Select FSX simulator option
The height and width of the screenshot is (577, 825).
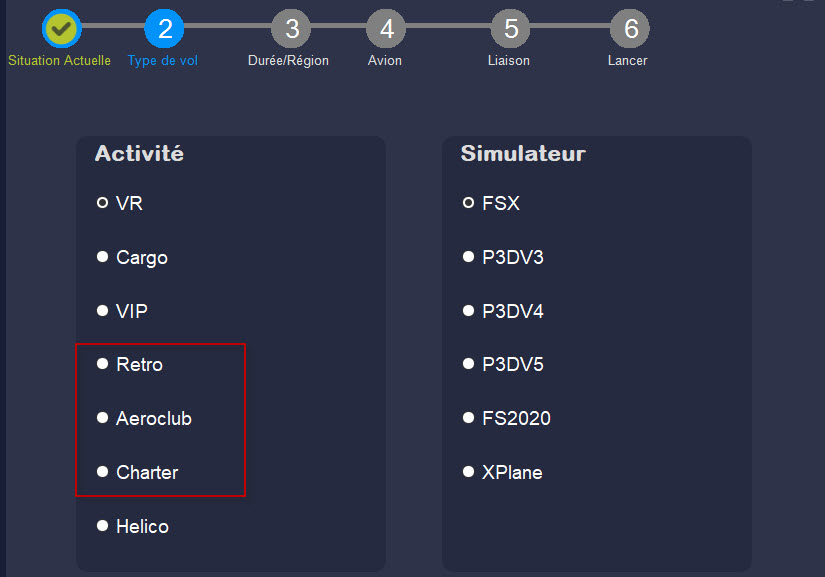[x=491, y=203]
